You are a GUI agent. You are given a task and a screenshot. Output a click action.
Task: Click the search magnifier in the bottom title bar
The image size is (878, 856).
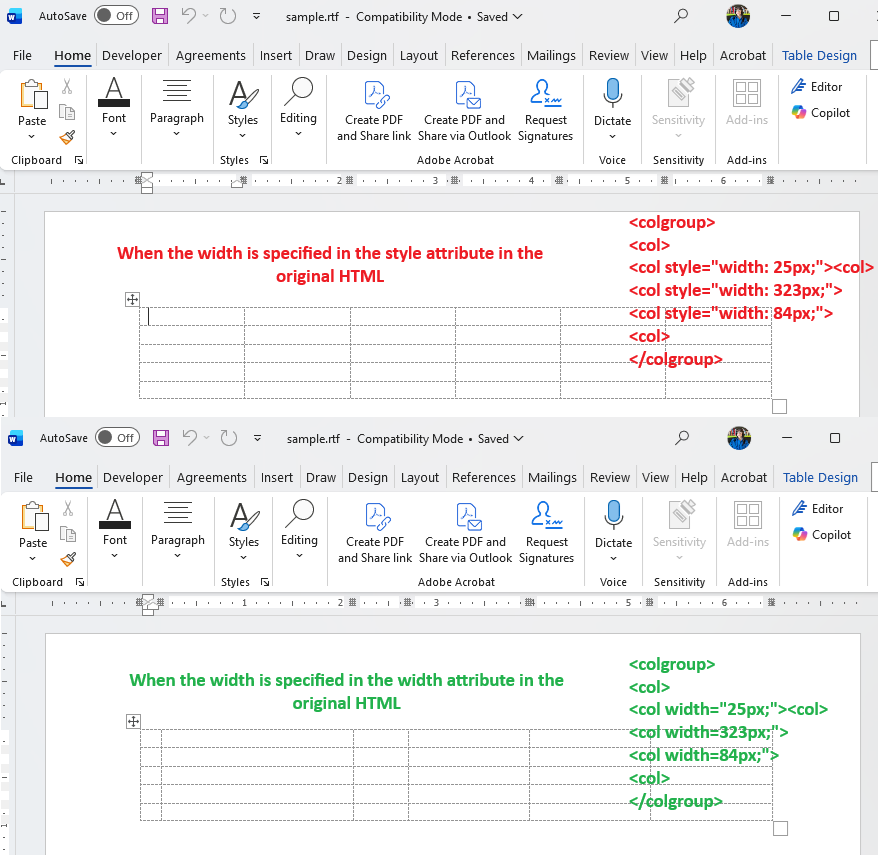click(682, 438)
